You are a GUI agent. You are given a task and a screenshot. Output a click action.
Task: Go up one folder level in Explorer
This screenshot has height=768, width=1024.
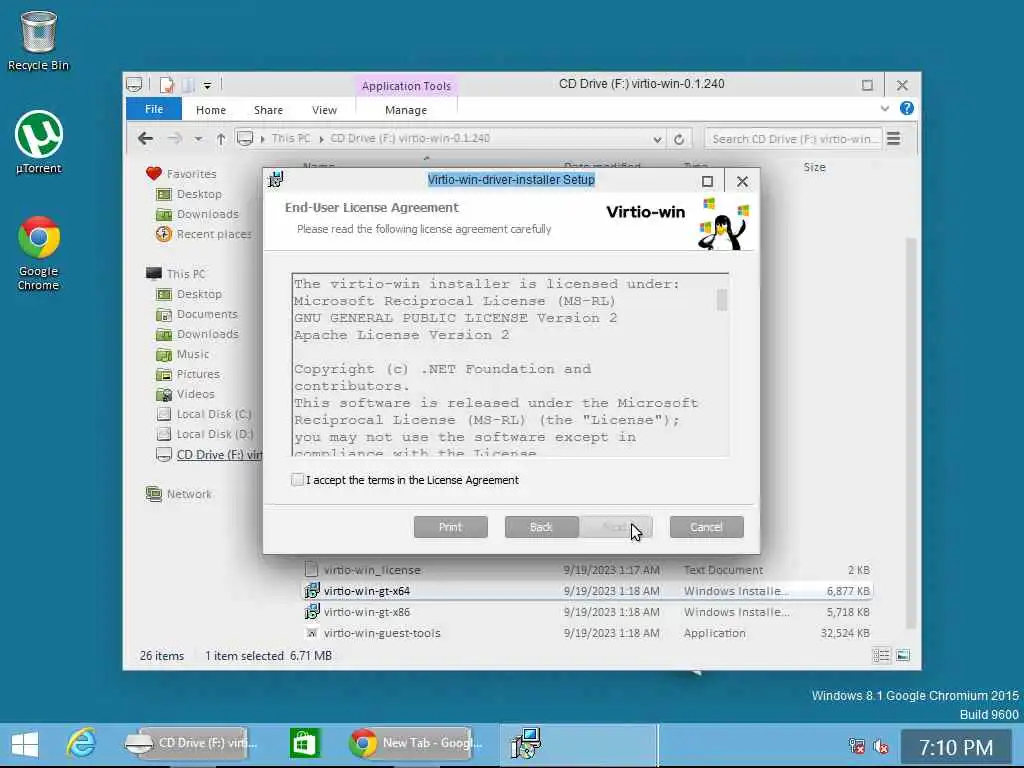pos(221,138)
